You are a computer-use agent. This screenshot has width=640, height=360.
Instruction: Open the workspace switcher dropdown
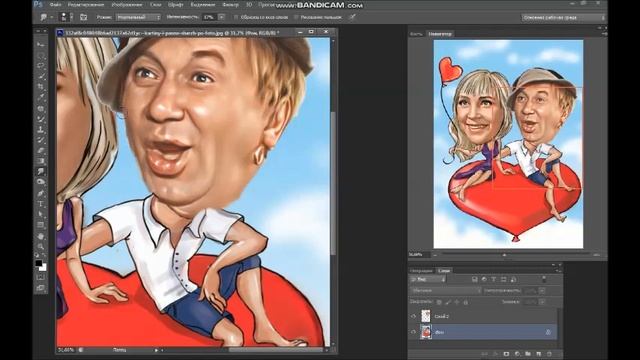563,18
